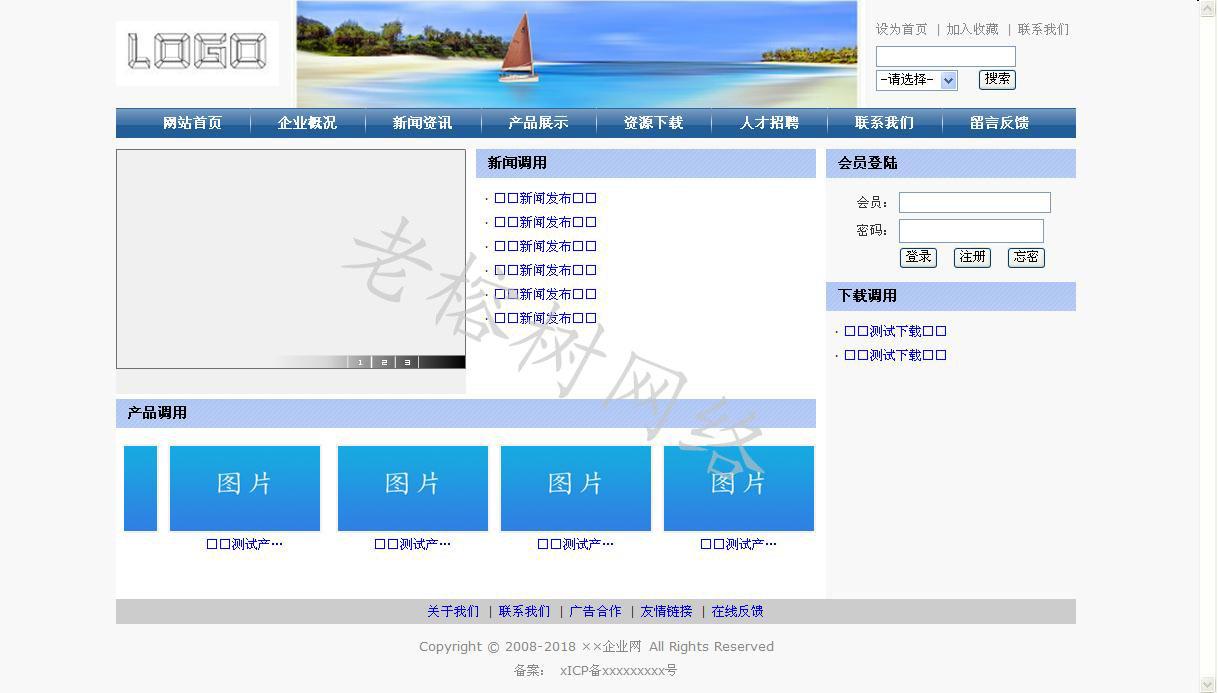Open 友情链接 link in footer
Viewport: 1218px width, 693px height.
point(666,611)
